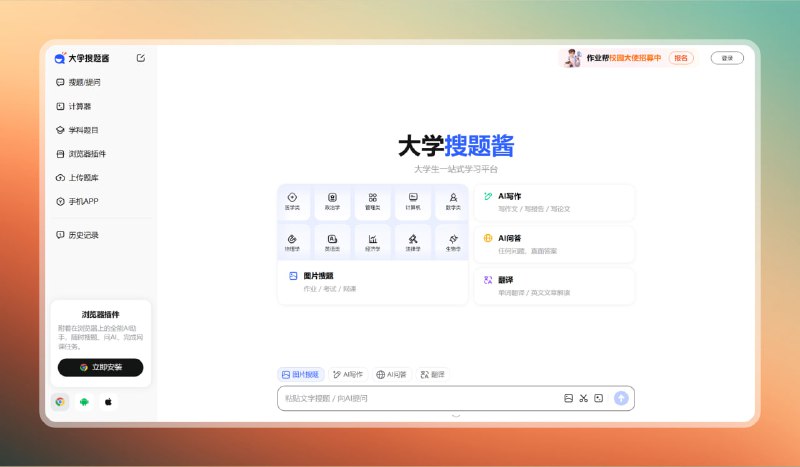The width and height of the screenshot is (800, 467).
Task: Open 上传题库 in the sidebar
Action: coord(77,178)
